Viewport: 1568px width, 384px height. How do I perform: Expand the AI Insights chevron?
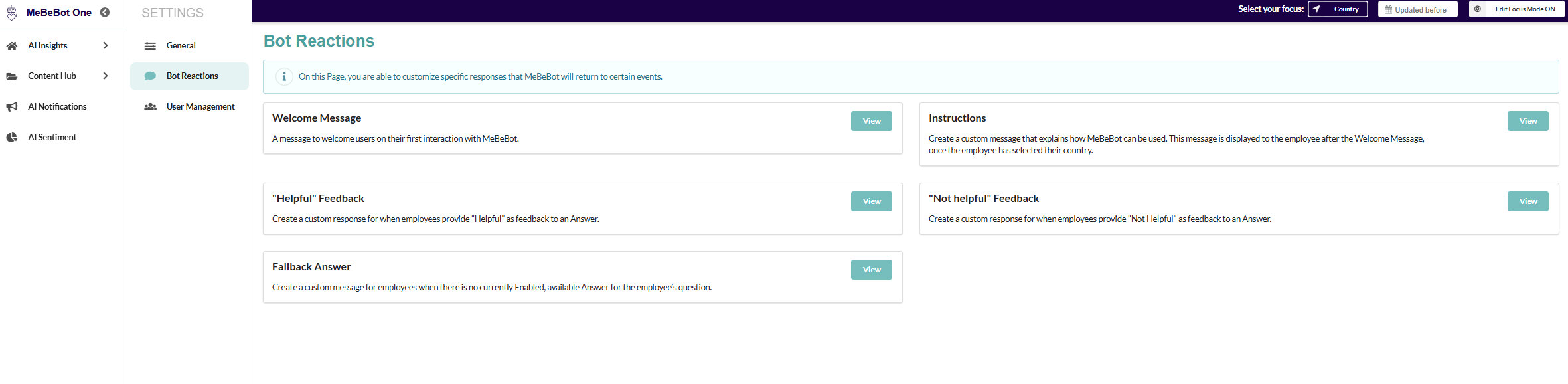tap(106, 46)
